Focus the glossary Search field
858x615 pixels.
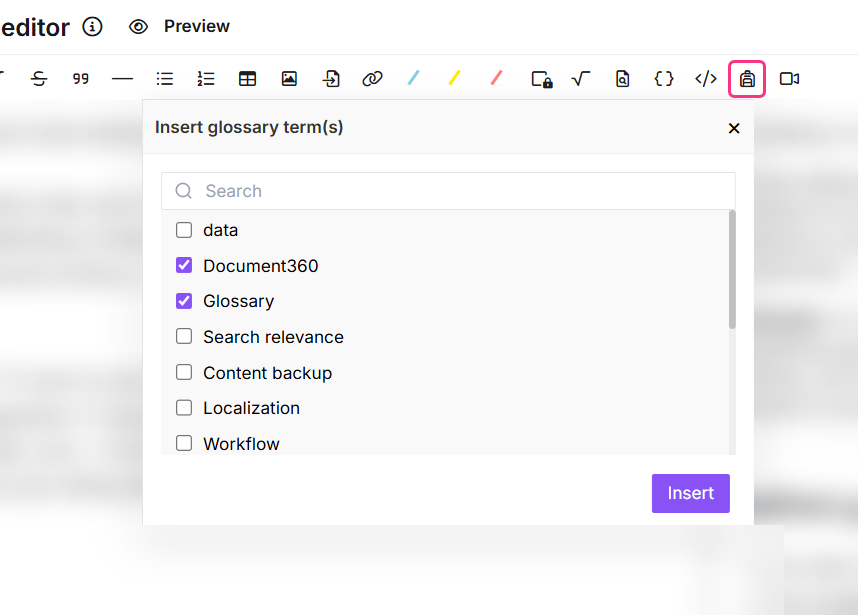[448, 191]
